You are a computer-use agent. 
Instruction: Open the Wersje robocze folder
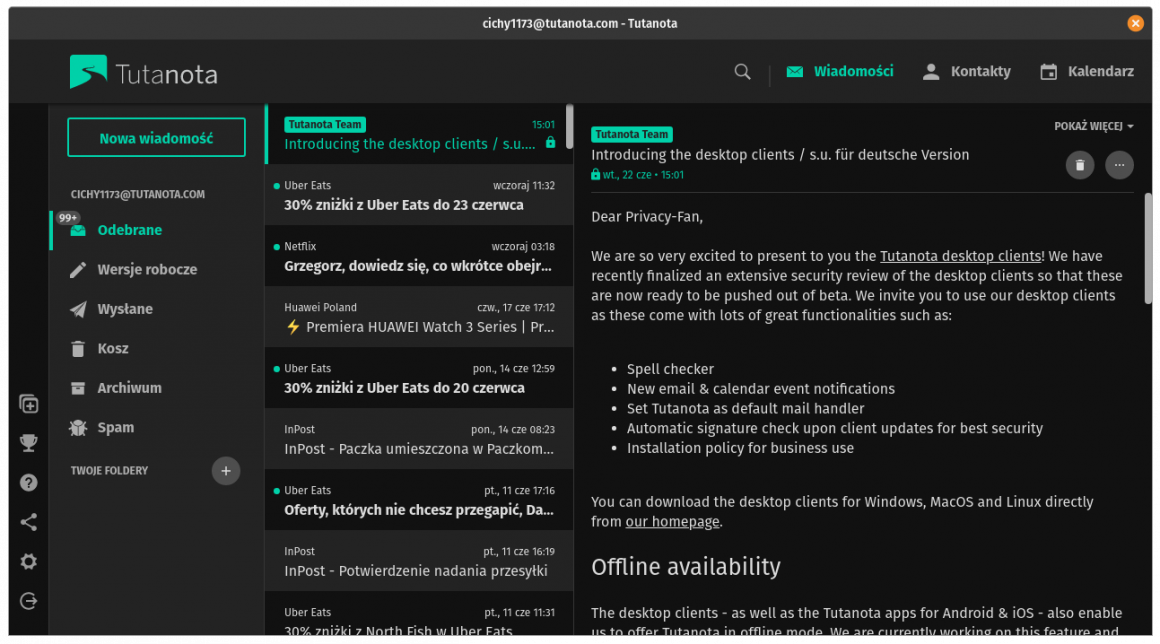147,270
